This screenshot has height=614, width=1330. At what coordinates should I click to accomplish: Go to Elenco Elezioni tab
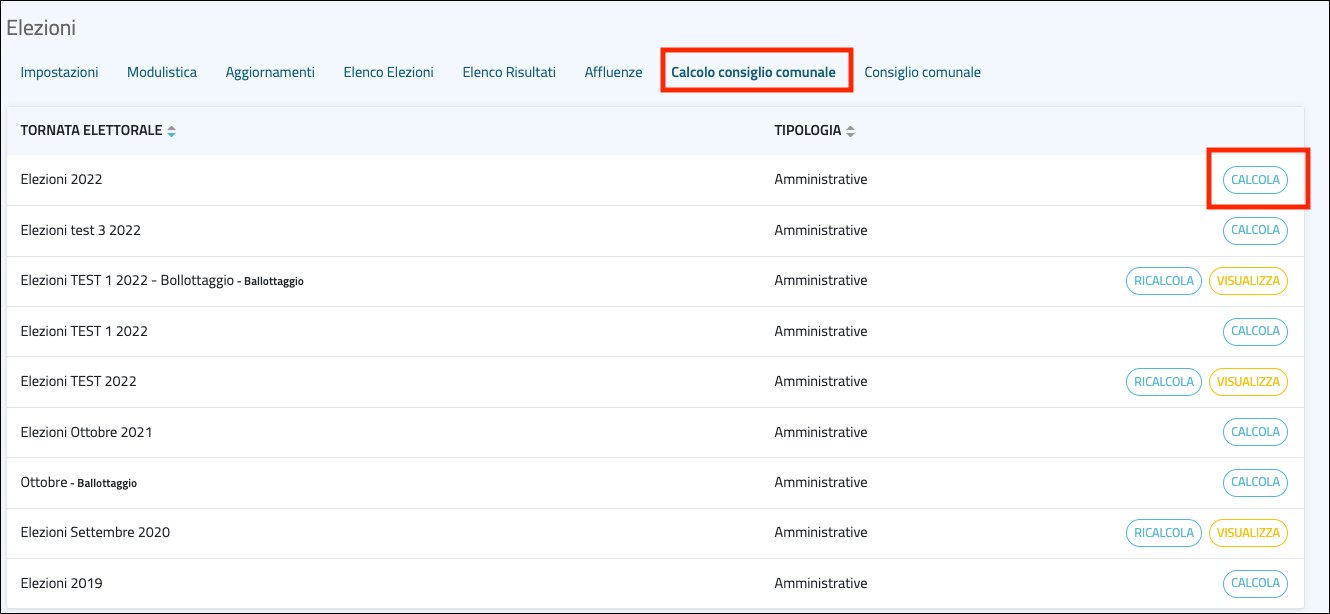pyautogui.click(x=388, y=72)
